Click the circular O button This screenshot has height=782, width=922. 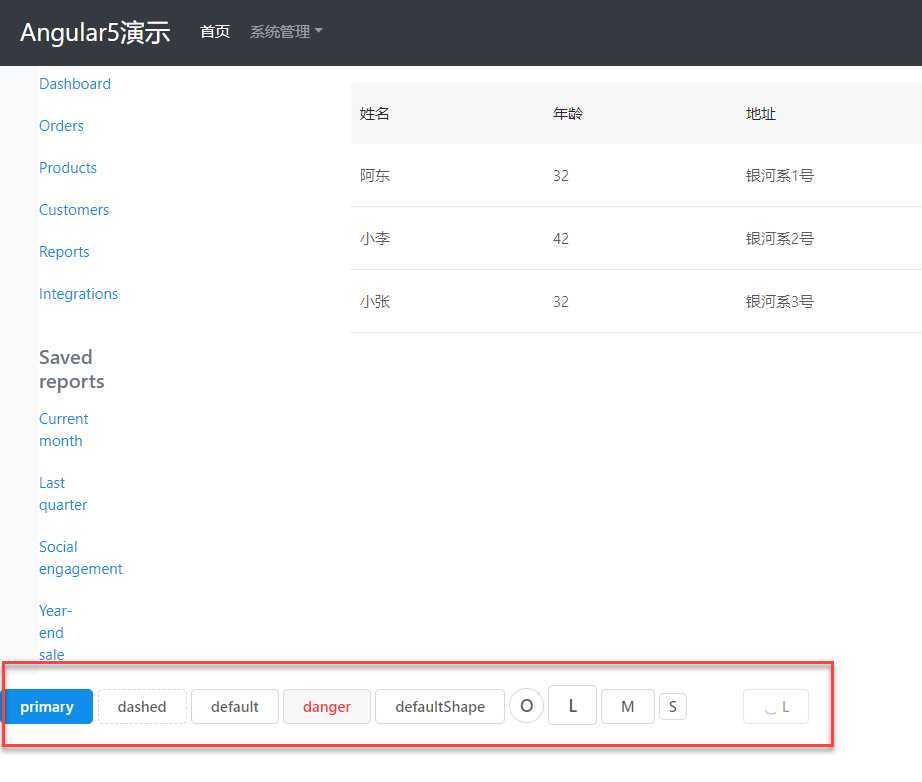coord(526,706)
